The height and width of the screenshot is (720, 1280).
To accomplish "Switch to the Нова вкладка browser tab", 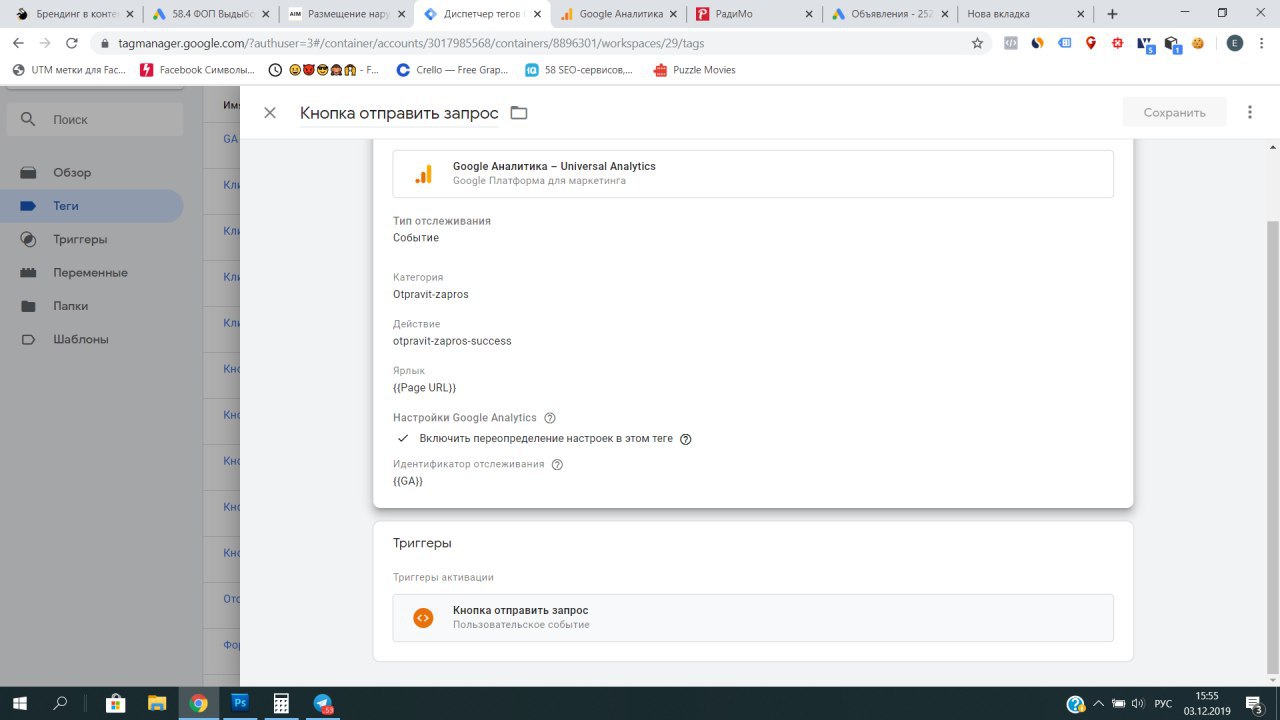I will click(1026, 14).
